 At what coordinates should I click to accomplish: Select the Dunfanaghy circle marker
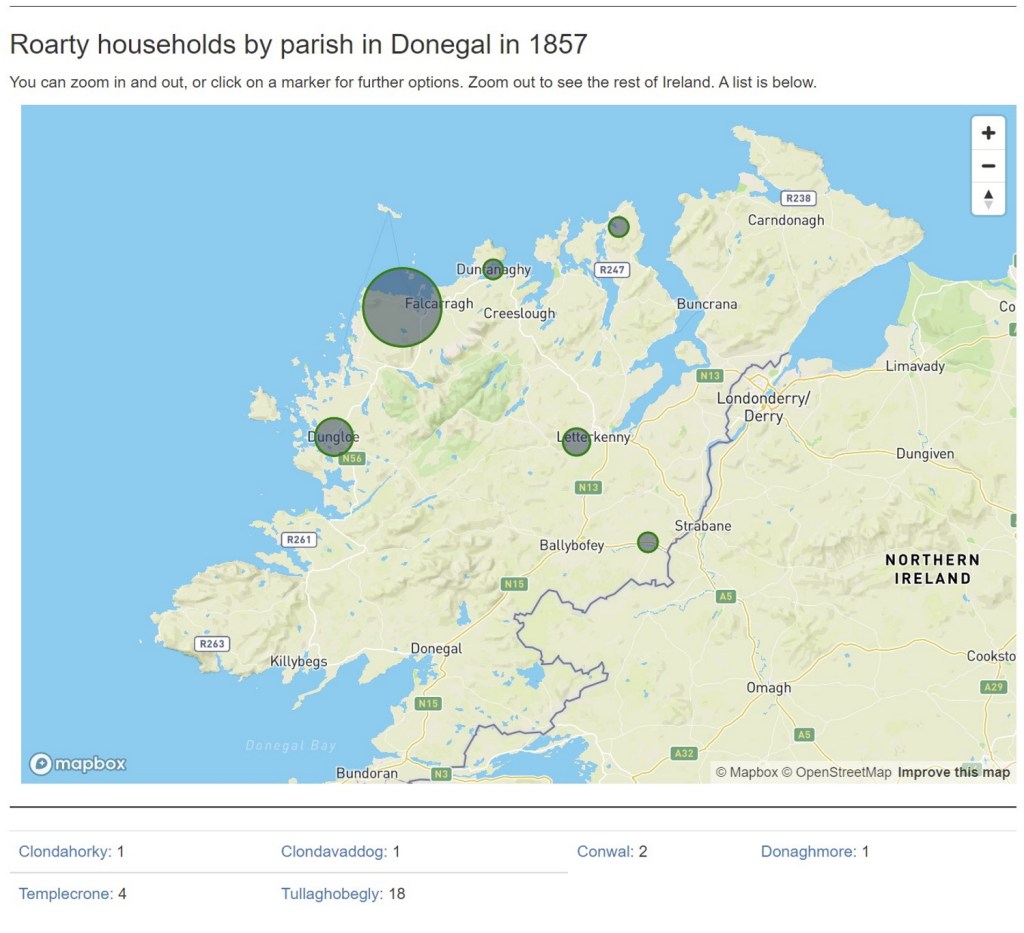point(493,269)
